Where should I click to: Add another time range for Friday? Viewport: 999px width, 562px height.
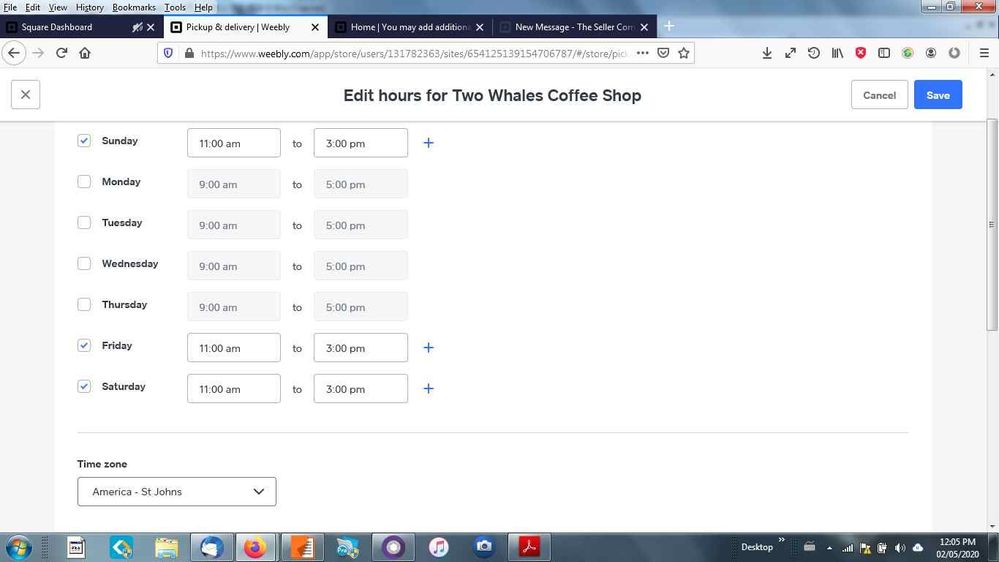(x=428, y=348)
